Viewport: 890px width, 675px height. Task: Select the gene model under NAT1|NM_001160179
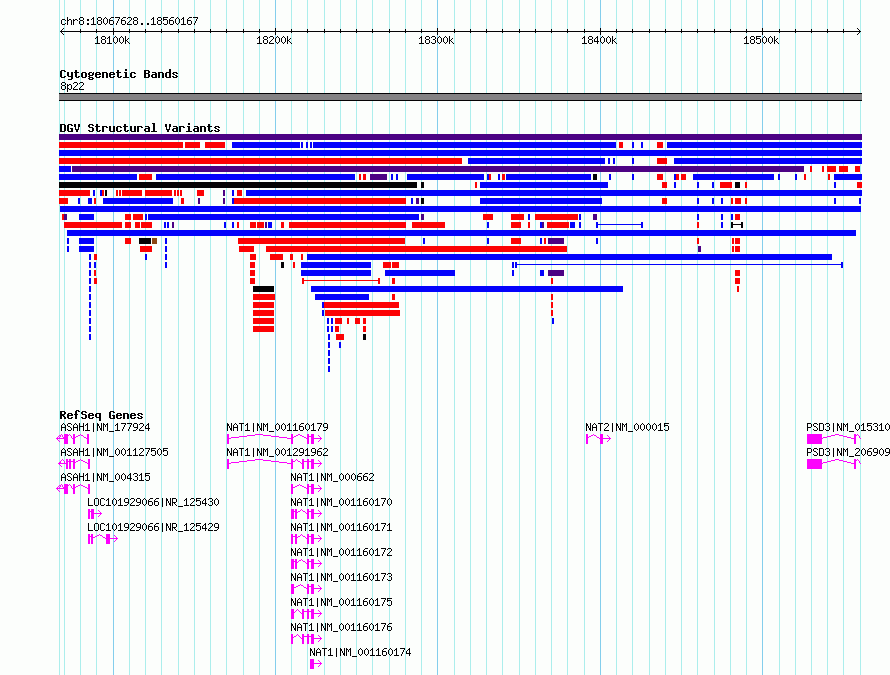274,439
